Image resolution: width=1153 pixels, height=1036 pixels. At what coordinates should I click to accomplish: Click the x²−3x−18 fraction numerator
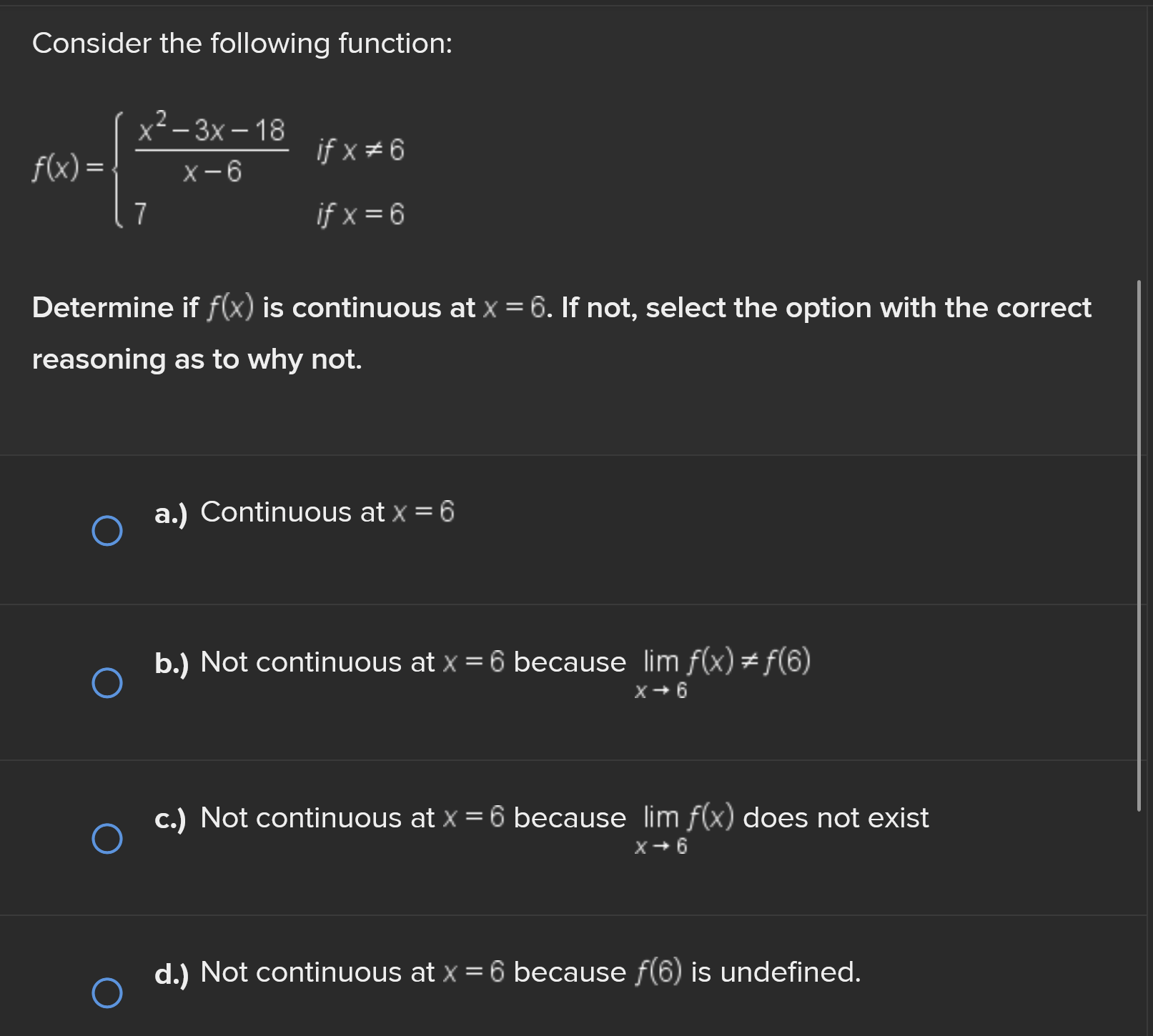pyautogui.click(x=212, y=127)
